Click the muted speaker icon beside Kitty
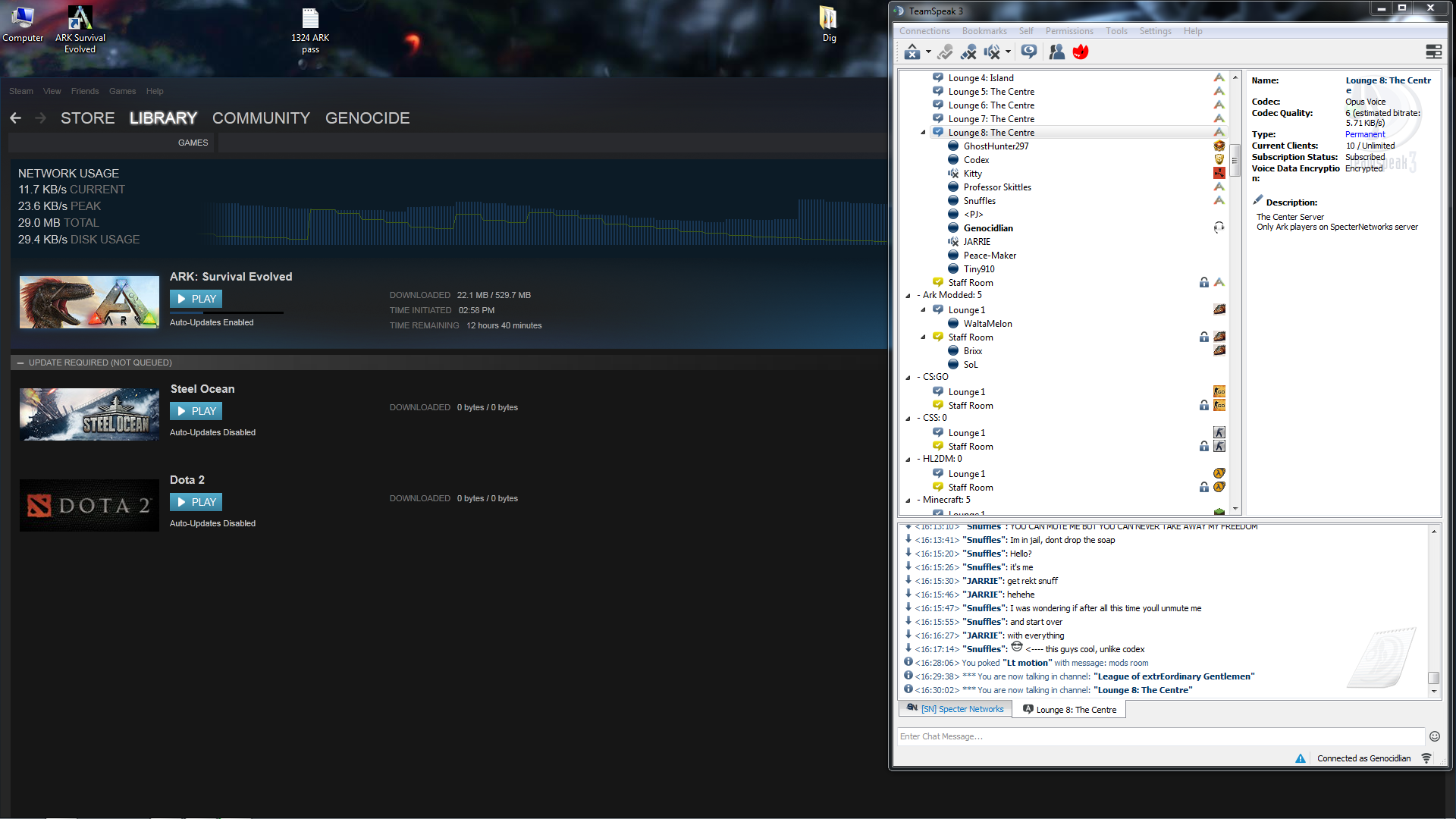This screenshot has height=819, width=1456. (x=953, y=174)
